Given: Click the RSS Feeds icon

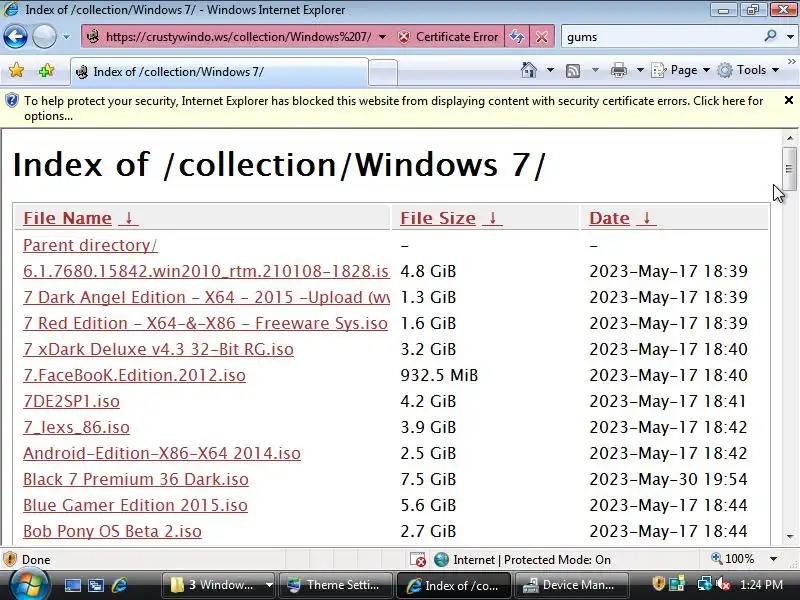Looking at the screenshot, I should 573,70.
